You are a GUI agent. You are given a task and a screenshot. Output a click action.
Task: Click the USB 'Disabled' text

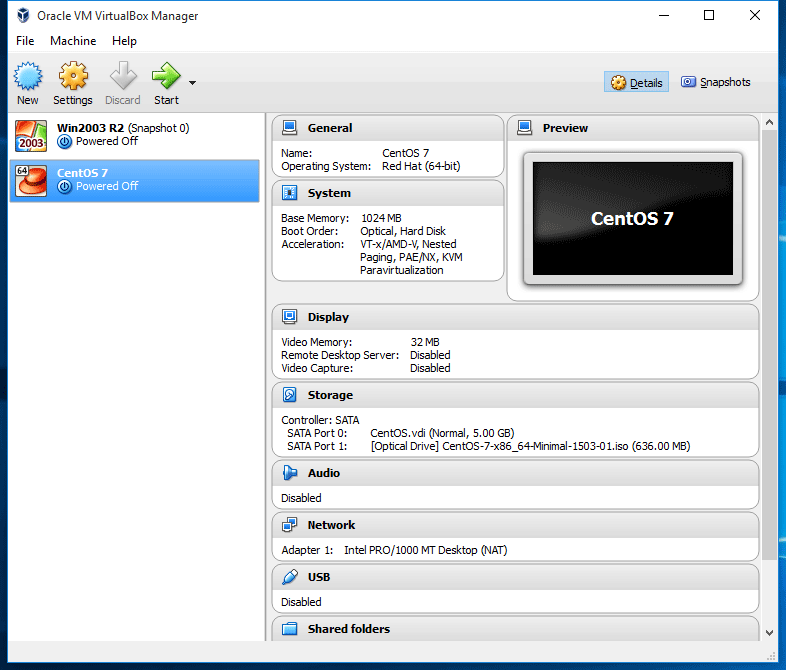coord(301,602)
